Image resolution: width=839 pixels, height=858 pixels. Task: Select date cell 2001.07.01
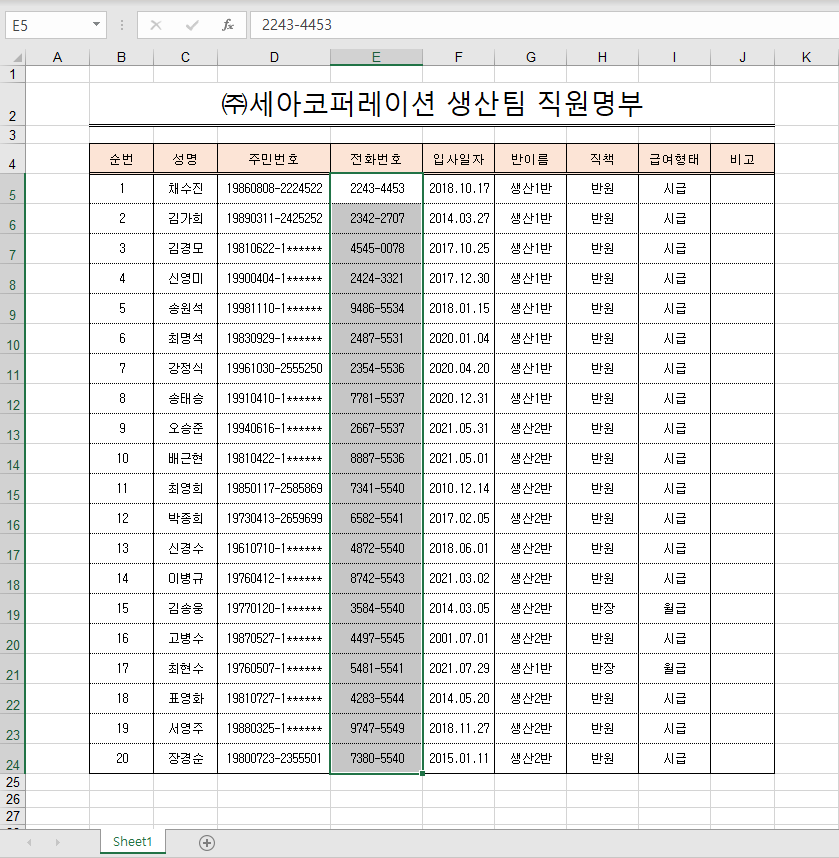click(459, 639)
